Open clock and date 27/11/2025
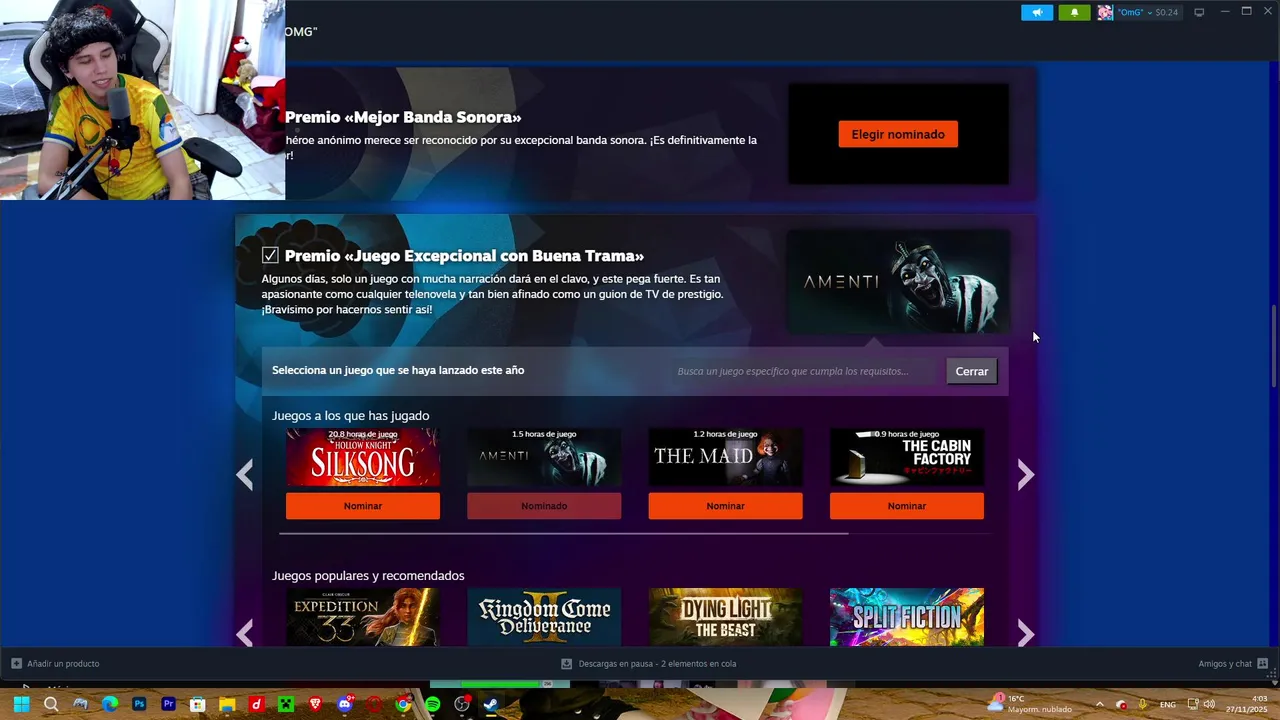Viewport: 1280px width, 720px height. pyautogui.click(x=1246, y=704)
